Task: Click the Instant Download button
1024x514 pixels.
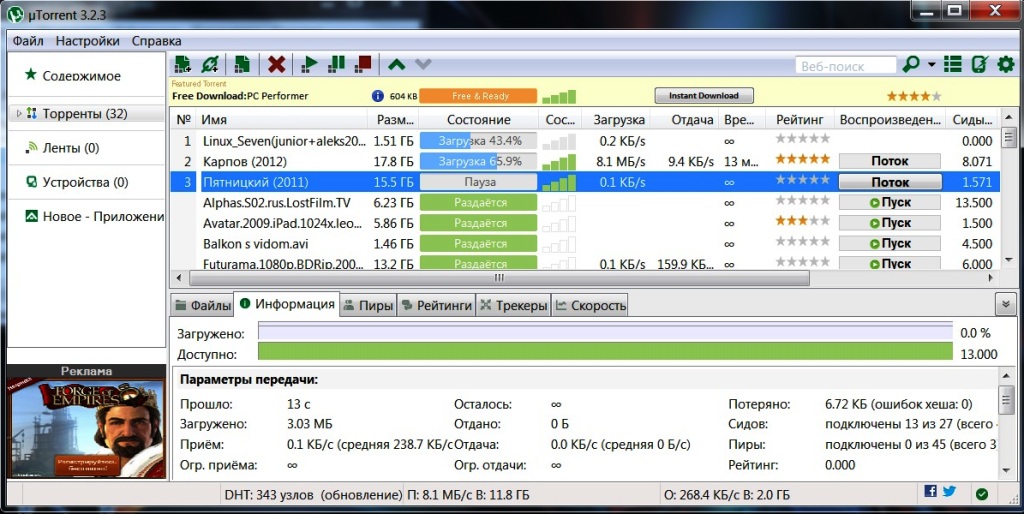Action: [x=703, y=96]
